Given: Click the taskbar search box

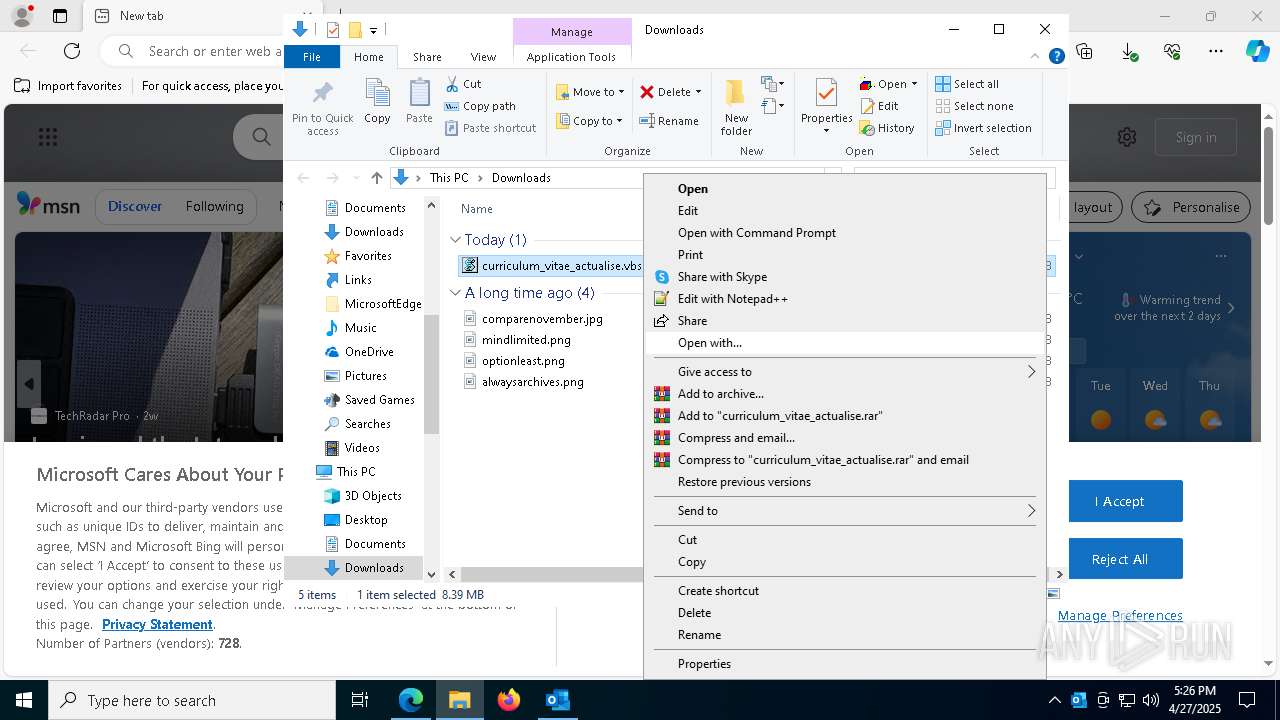Looking at the screenshot, I should 192,700.
